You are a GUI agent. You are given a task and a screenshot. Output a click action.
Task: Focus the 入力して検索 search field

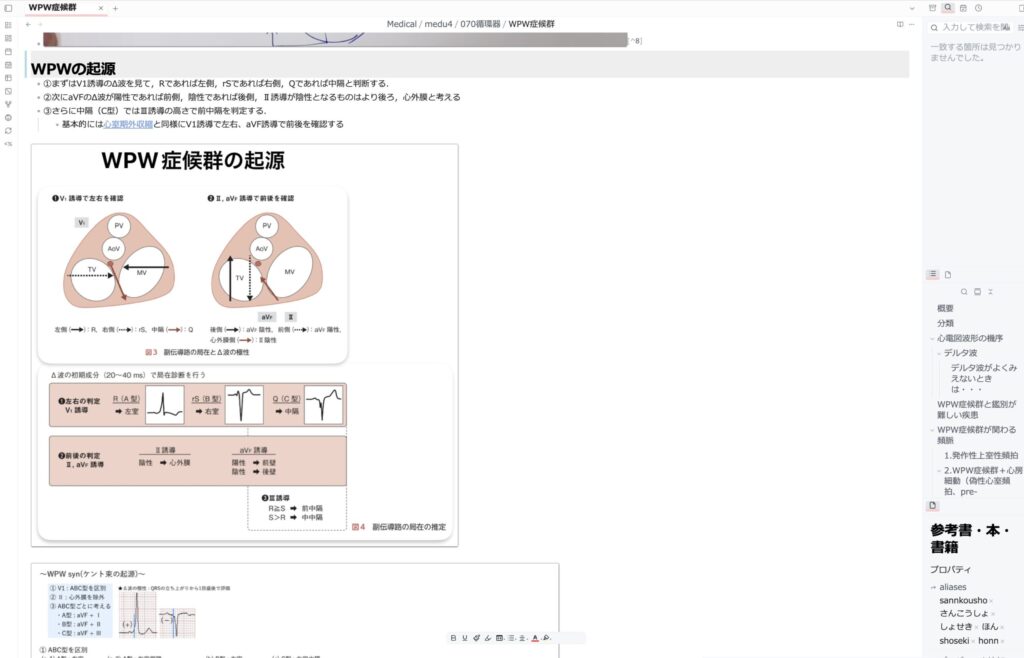(975, 27)
